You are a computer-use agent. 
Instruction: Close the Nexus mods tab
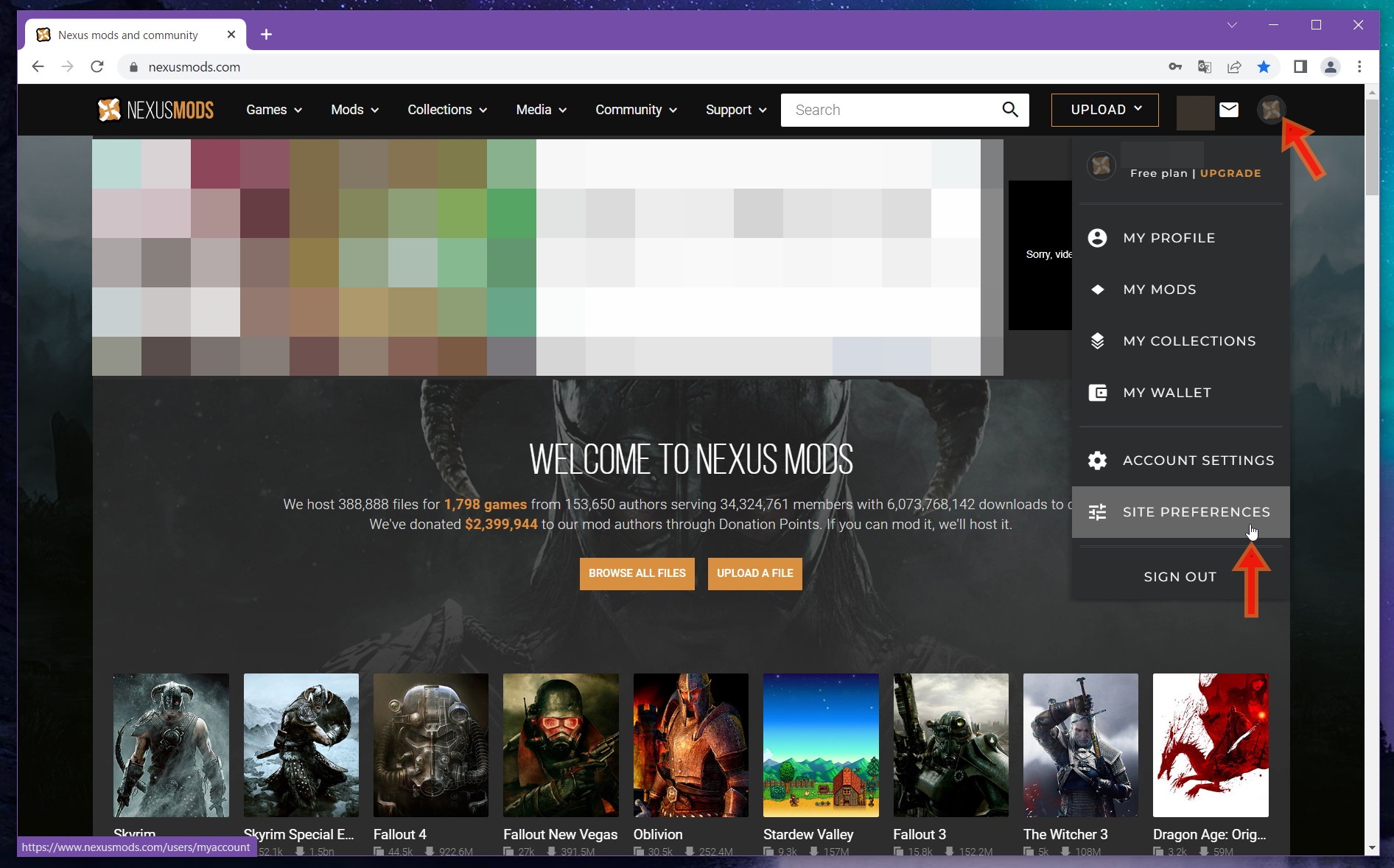pos(231,35)
